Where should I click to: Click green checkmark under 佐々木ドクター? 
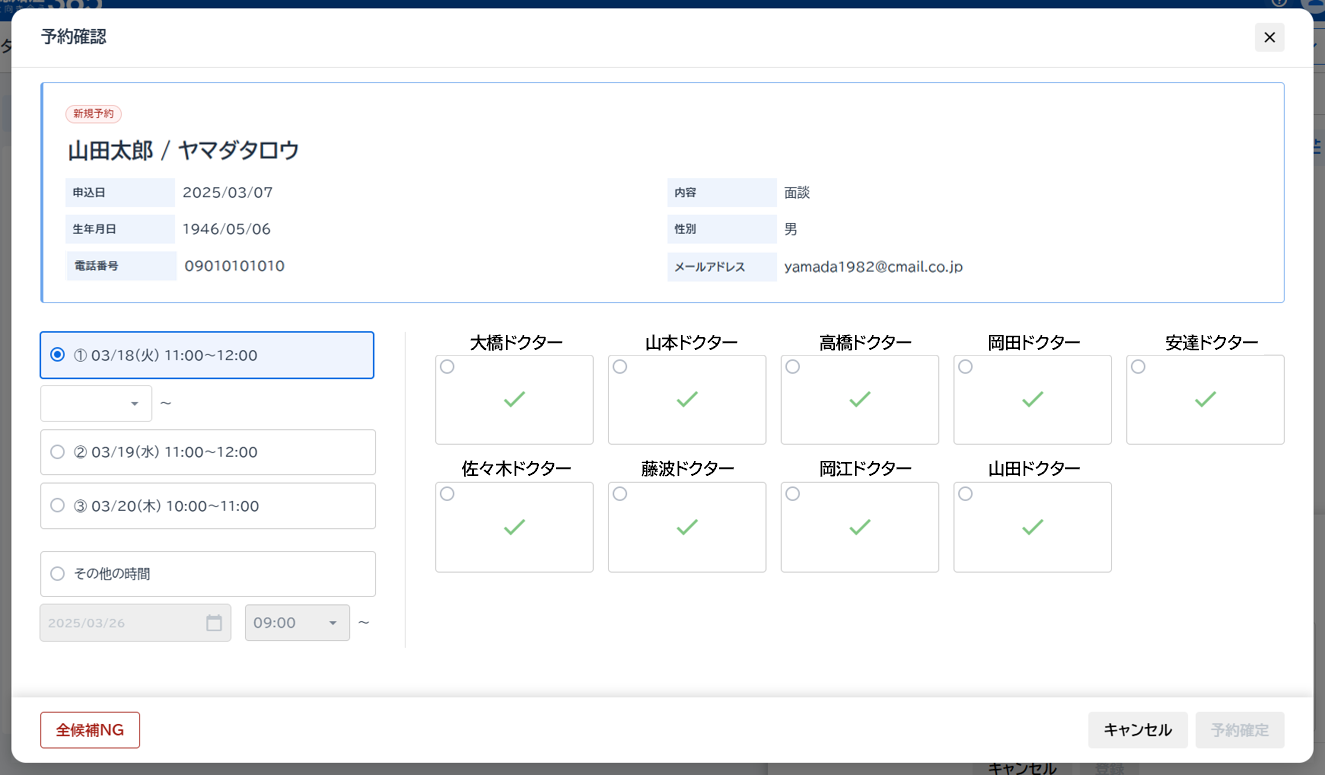(514, 527)
